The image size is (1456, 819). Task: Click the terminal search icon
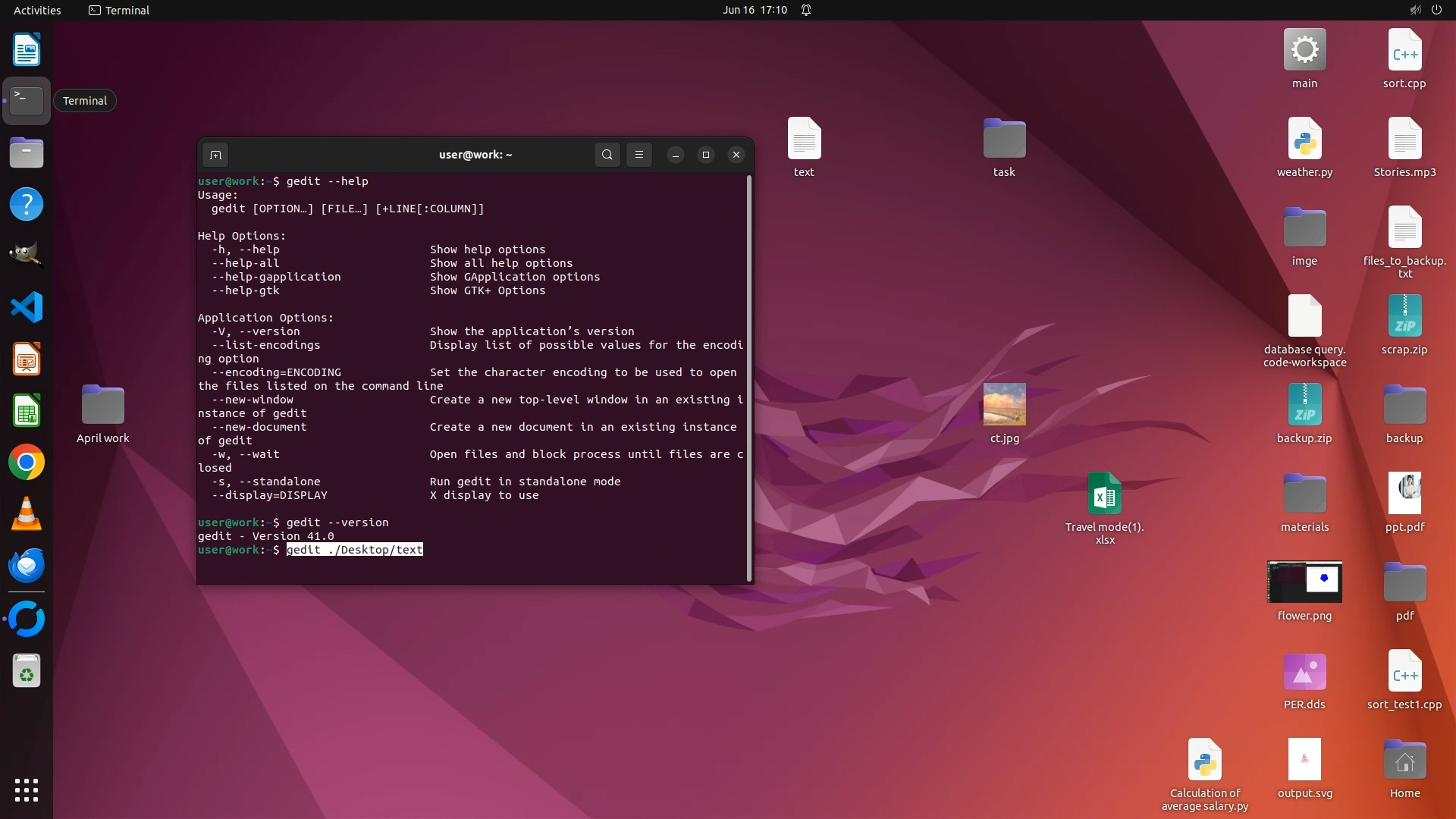tap(607, 155)
